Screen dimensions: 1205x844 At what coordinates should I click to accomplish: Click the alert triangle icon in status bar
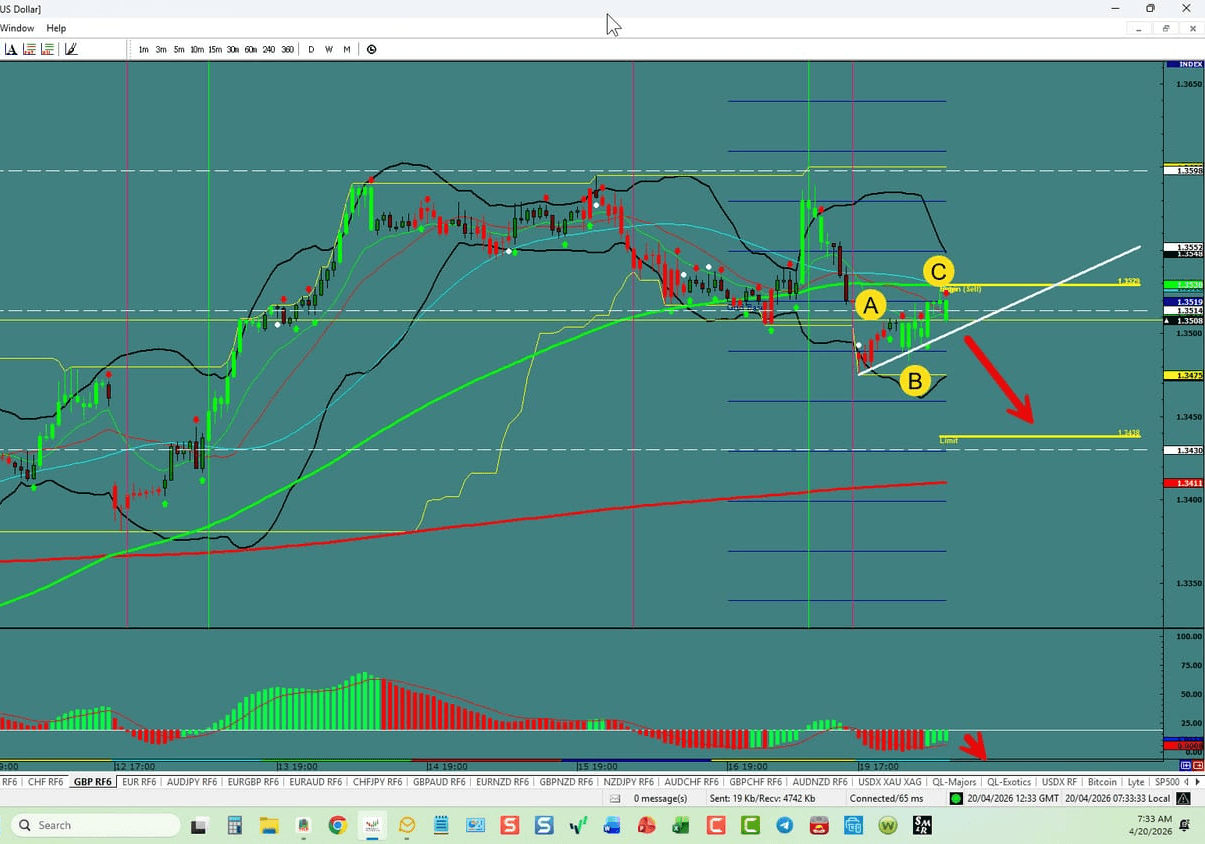pyautogui.click(x=1184, y=798)
